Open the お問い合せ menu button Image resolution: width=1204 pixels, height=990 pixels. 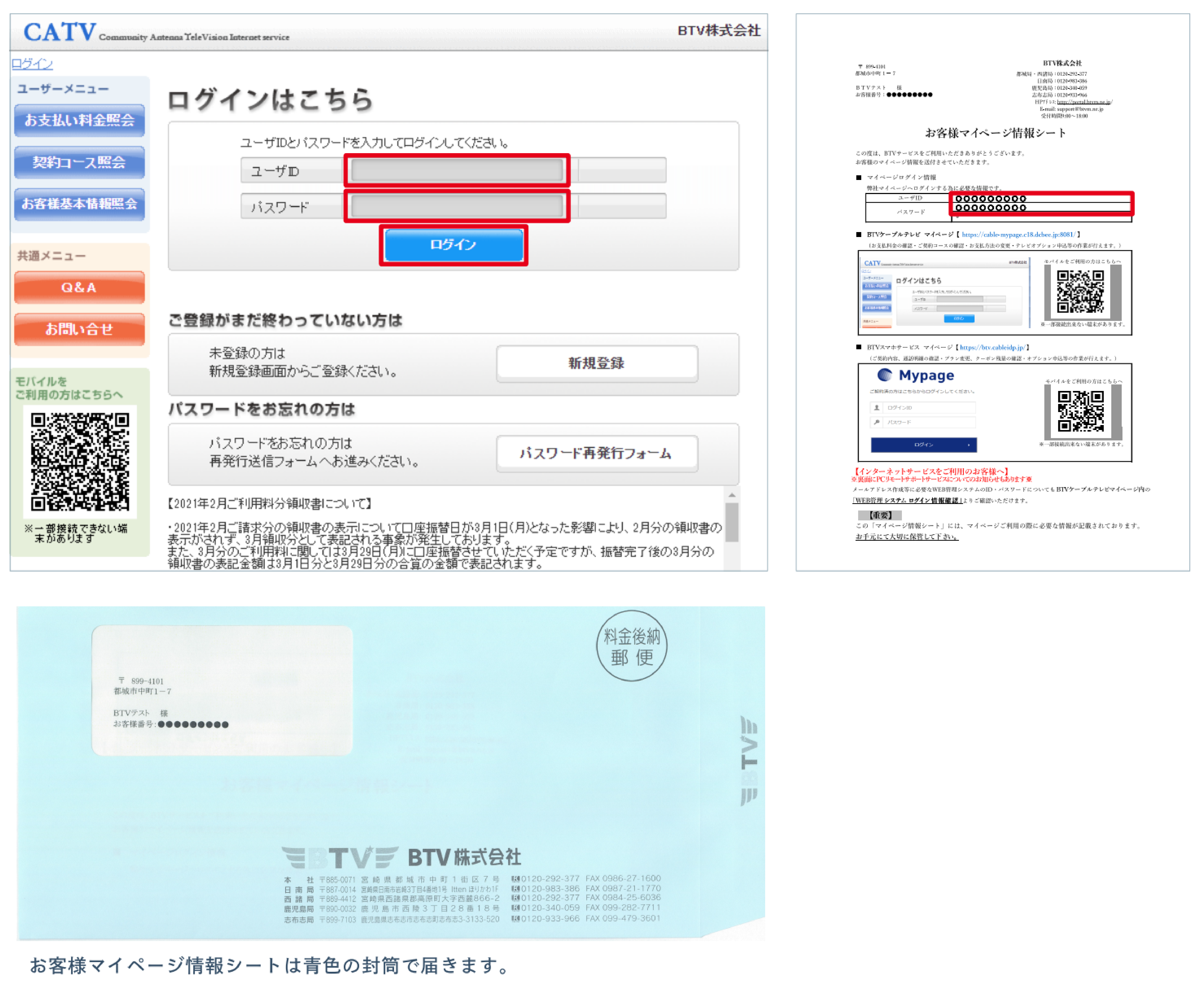point(79,330)
